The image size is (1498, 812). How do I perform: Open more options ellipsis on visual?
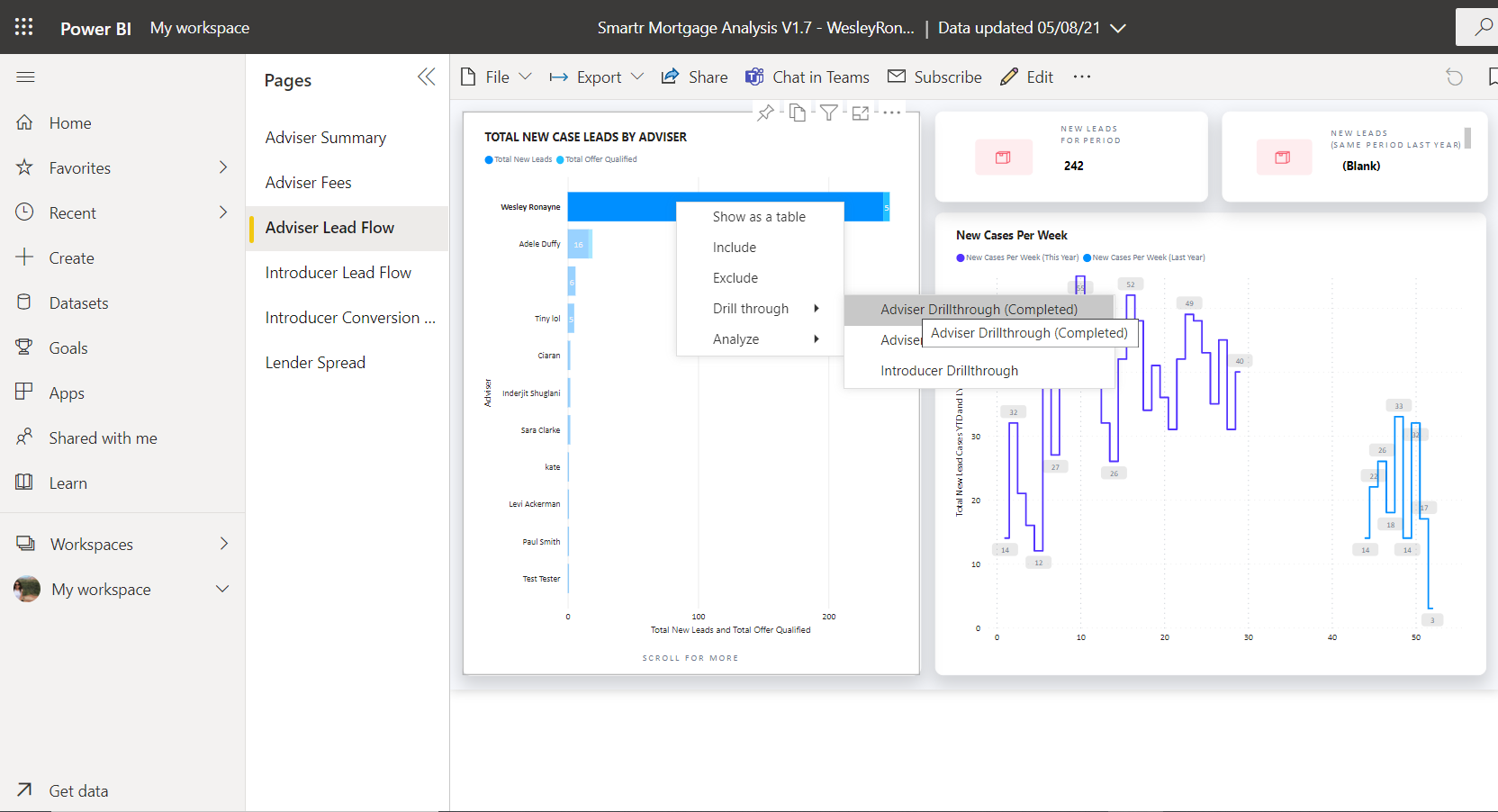[x=891, y=113]
